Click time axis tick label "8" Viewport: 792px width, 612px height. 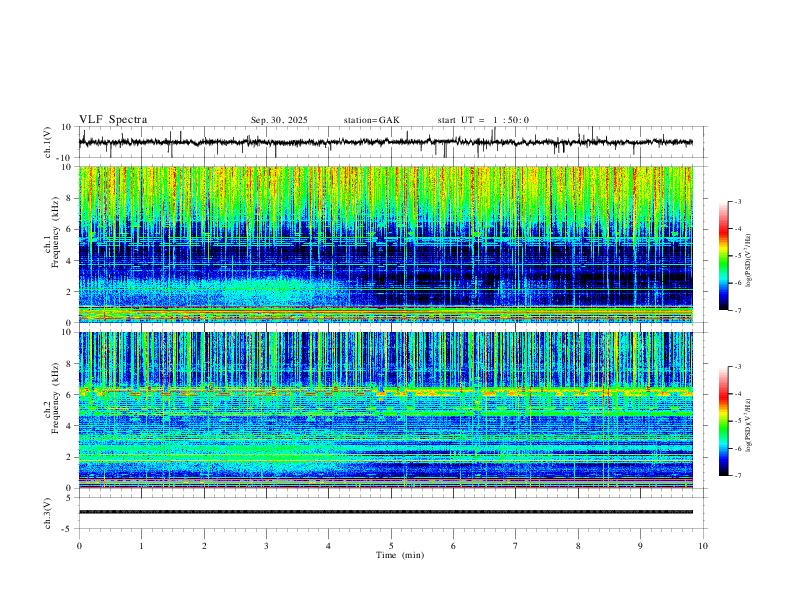click(578, 546)
